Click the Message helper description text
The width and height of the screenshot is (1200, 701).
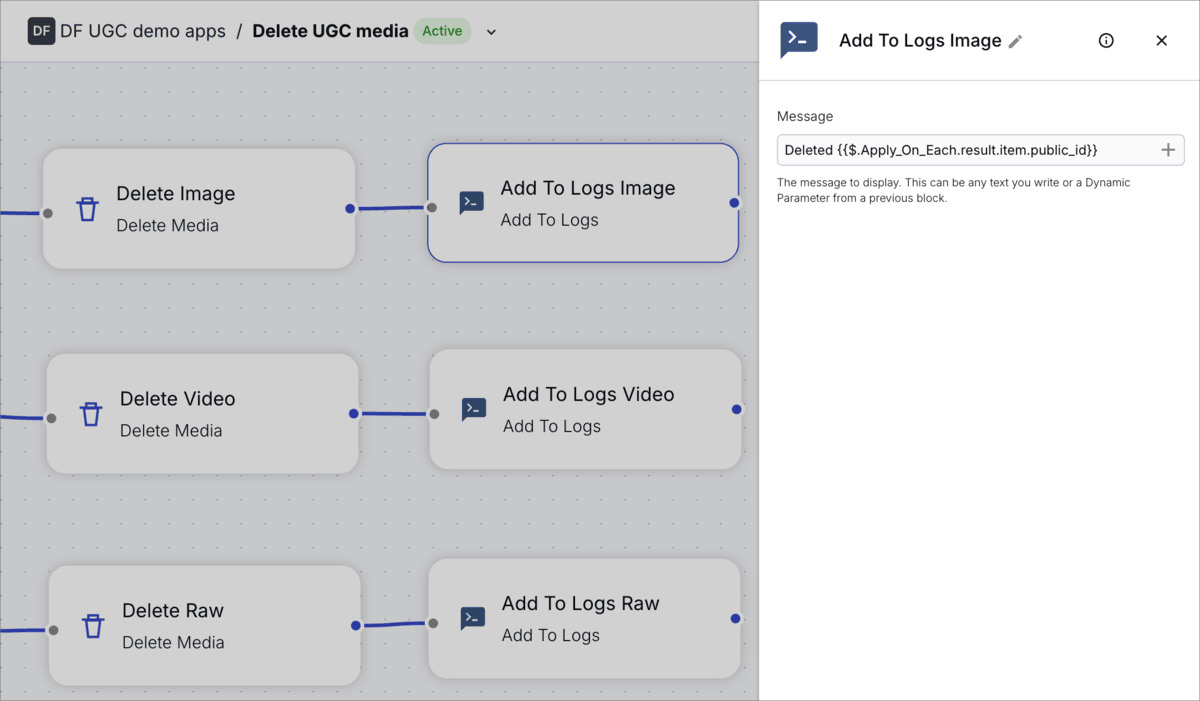pos(953,190)
